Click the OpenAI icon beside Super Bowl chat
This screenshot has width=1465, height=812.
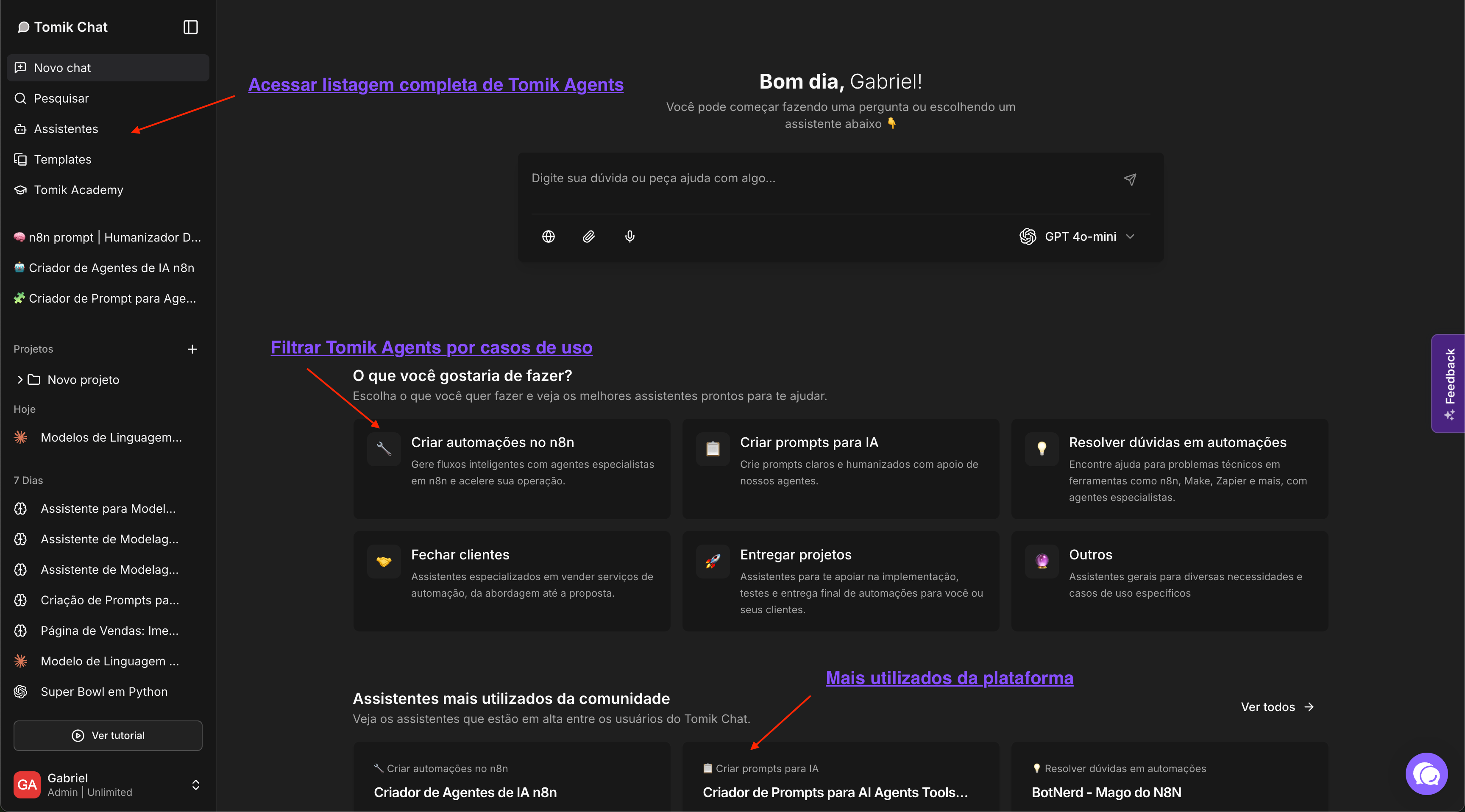point(20,692)
